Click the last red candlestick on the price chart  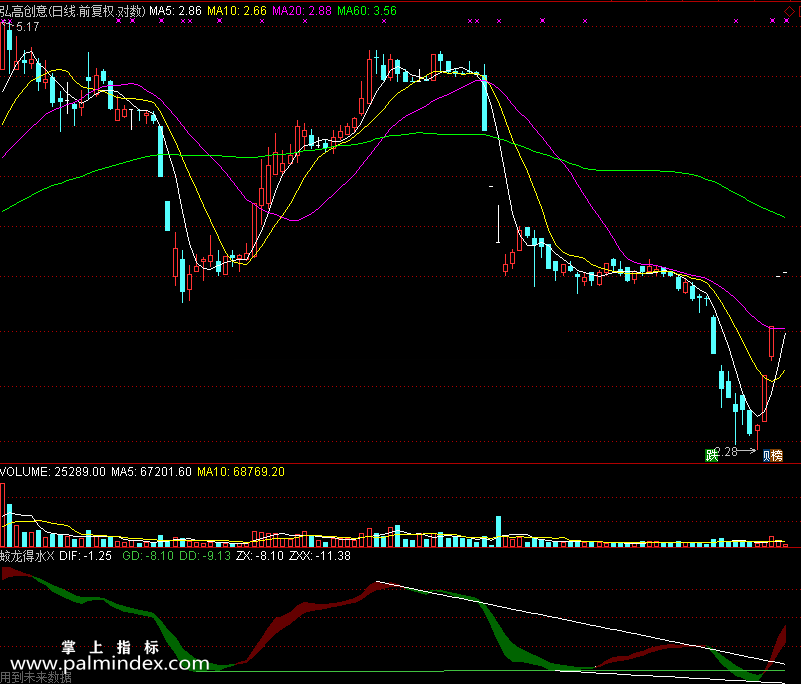771,342
